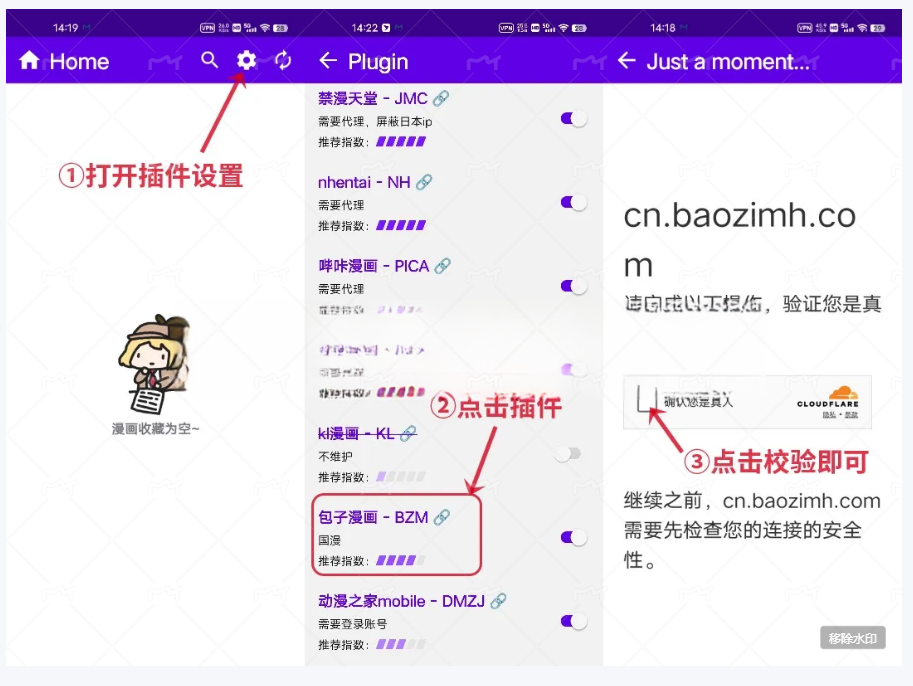Tap the refresh icon in Home bar
Image resolution: width=913 pixels, height=686 pixels.
click(283, 60)
